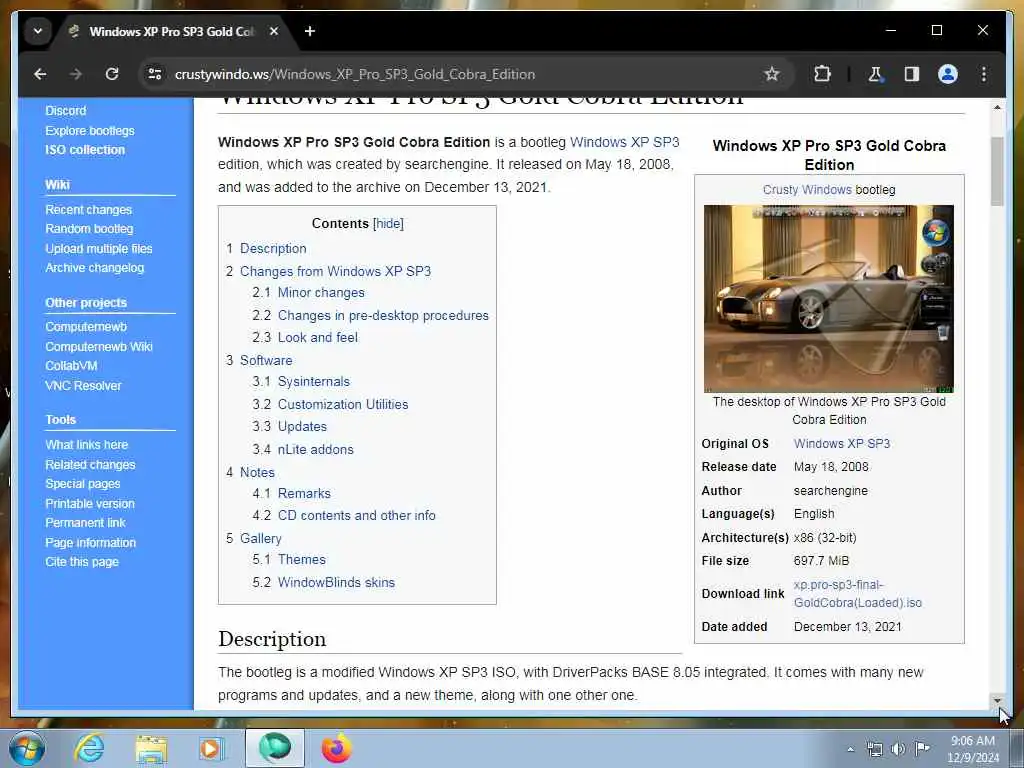Viewport: 1024px width, 768px height.
Task: Open Upload multiple files link
Action: 99,249
